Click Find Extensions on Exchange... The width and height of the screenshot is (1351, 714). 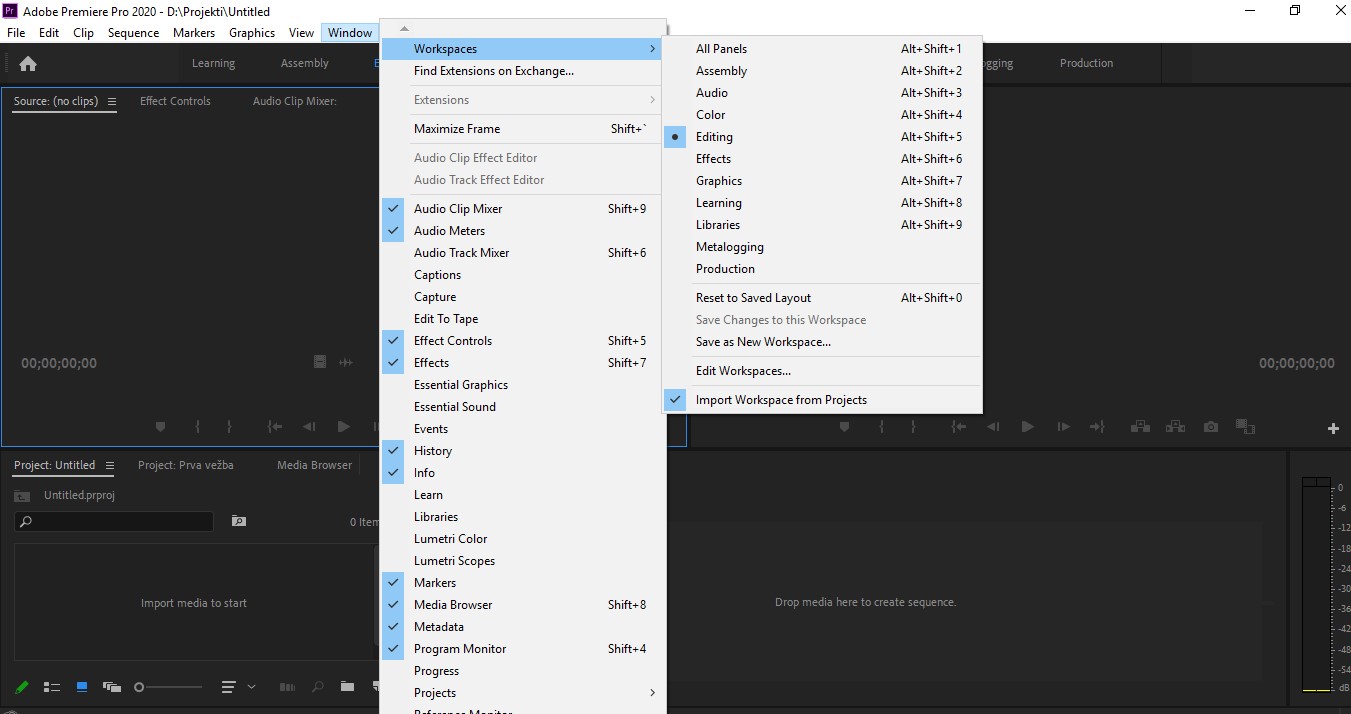pos(523,71)
